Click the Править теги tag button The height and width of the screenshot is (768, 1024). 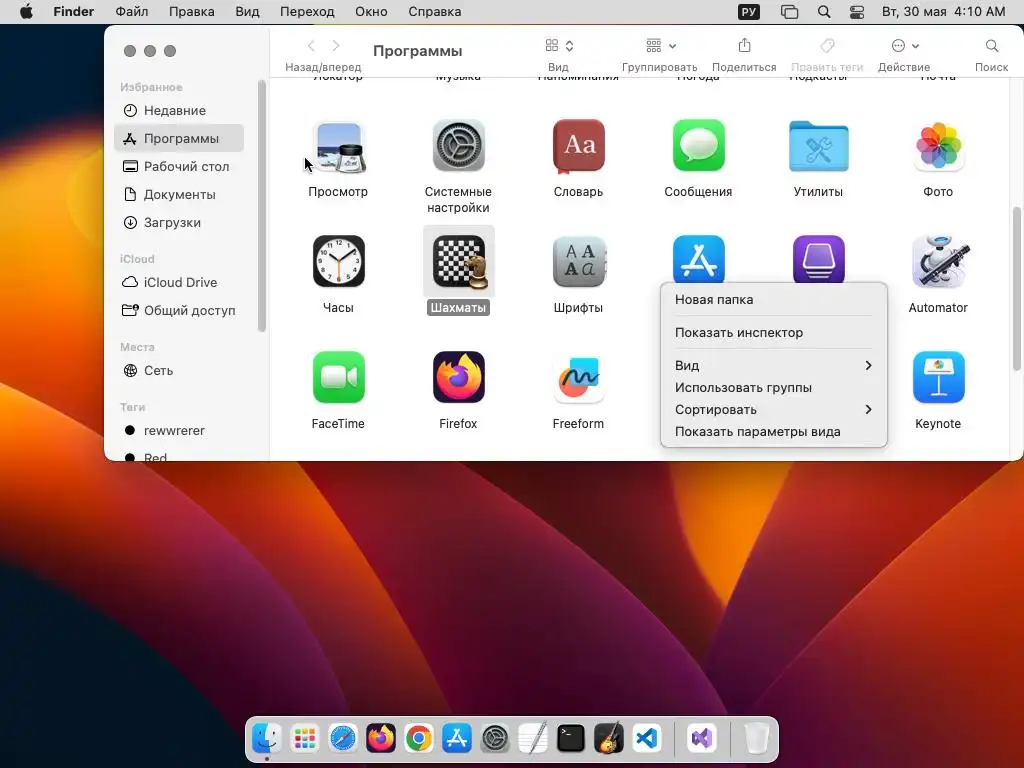click(x=827, y=46)
